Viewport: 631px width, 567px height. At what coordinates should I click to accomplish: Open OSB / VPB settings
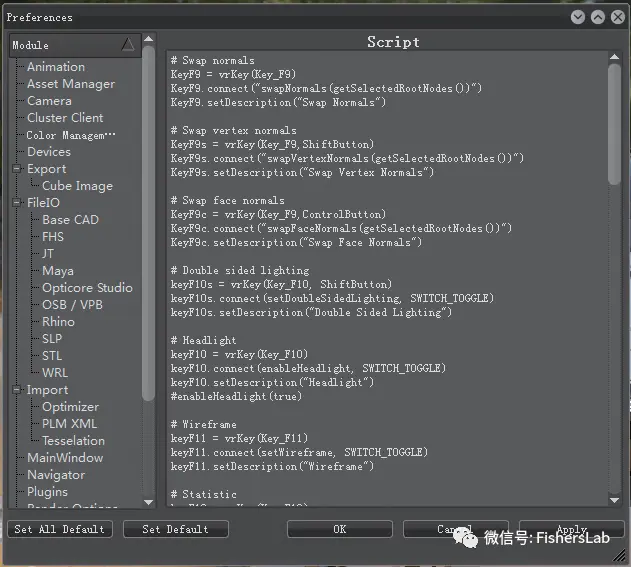pyautogui.click(x=72, y=305)
